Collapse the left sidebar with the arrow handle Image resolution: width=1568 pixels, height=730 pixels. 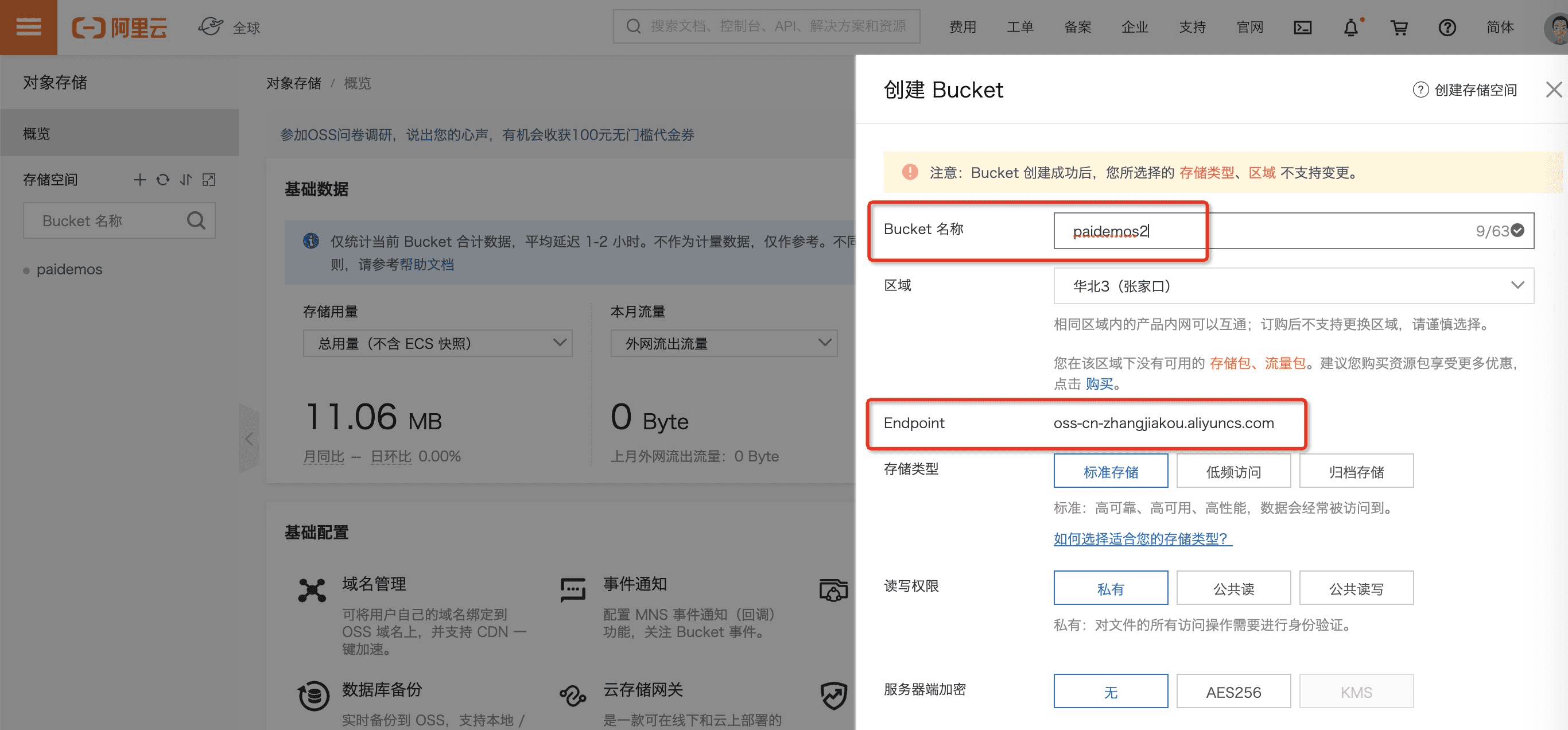point(249,438)
